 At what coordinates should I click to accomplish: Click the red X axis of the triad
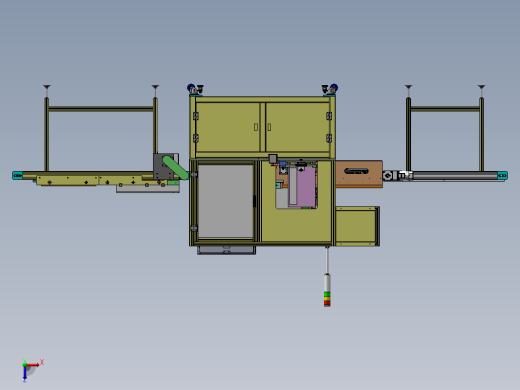point(33,365)
